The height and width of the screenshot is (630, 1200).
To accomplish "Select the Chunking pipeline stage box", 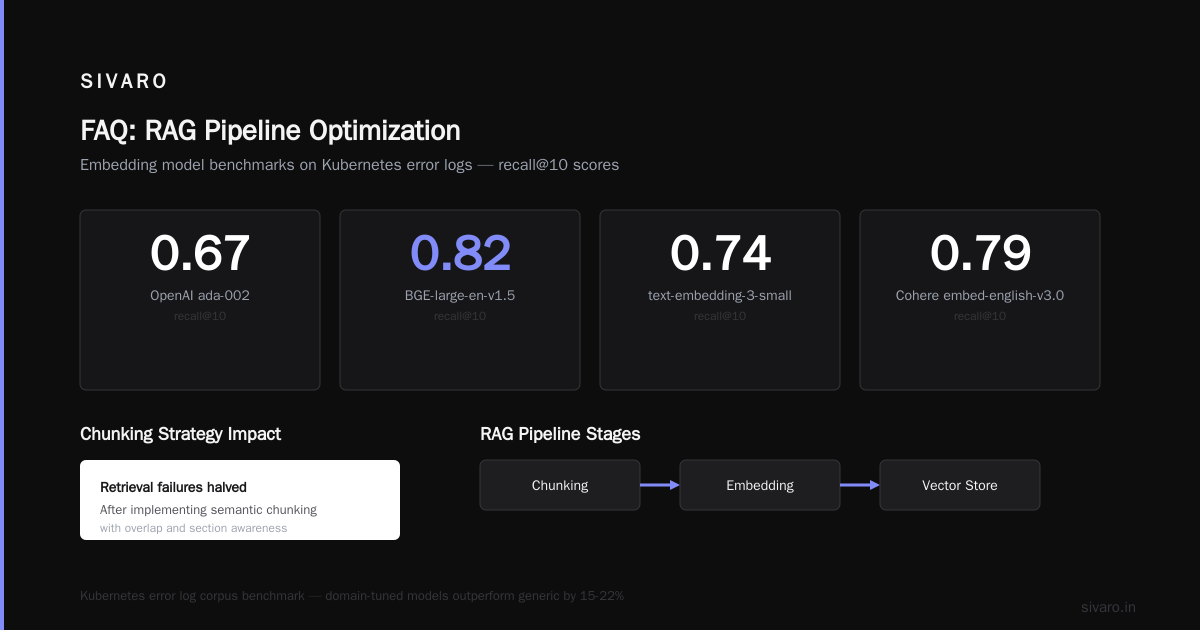I will (560, 485).
